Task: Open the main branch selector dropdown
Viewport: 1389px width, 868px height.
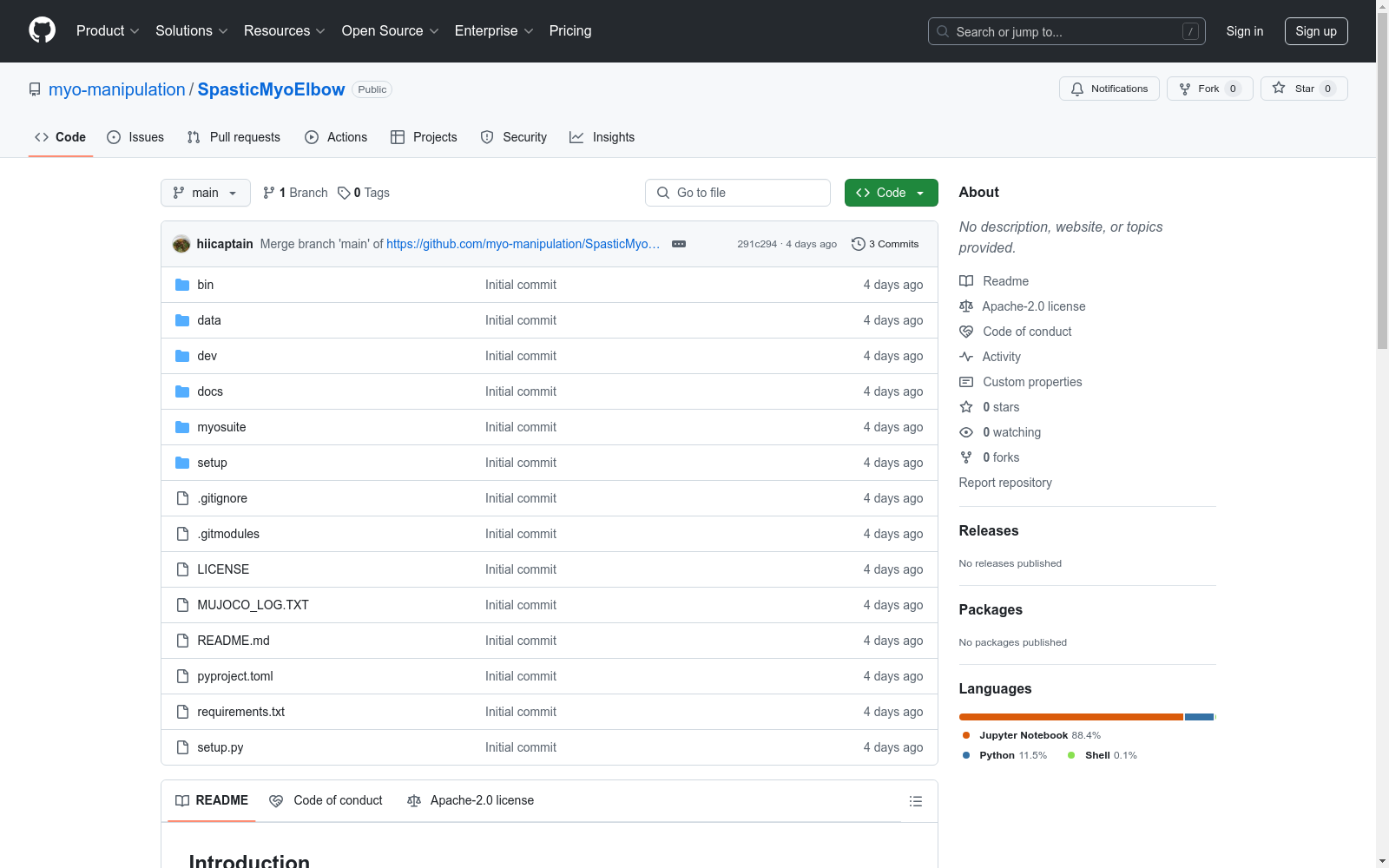Action: pos(206,193)
